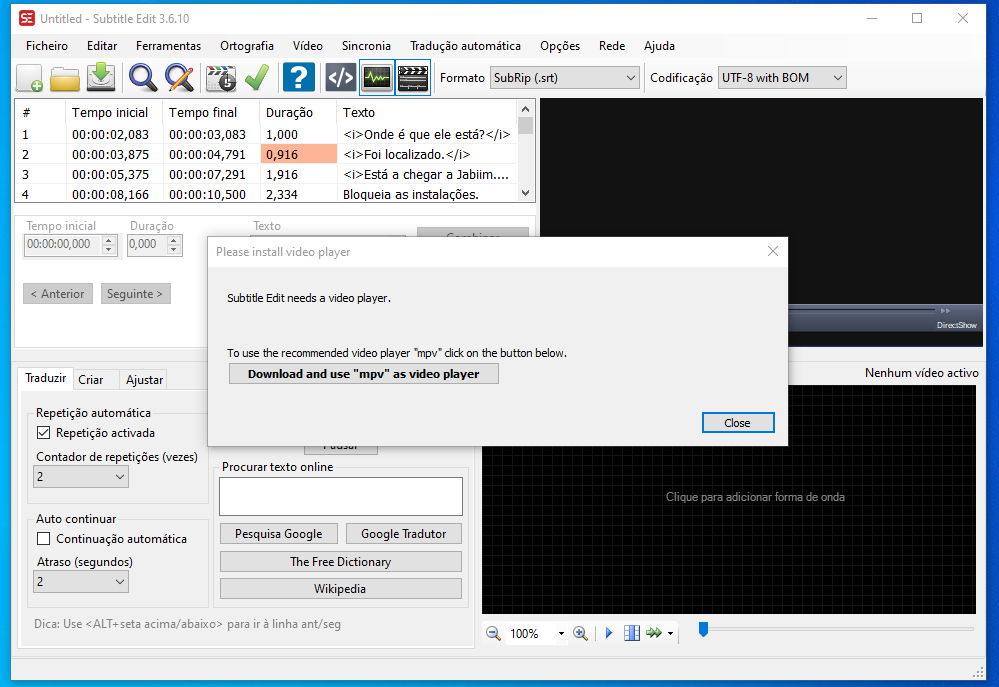Viewport: 999px width, 687px height.
Task: Uncheck the Repetição activada setting
Action: coord(42,433)
